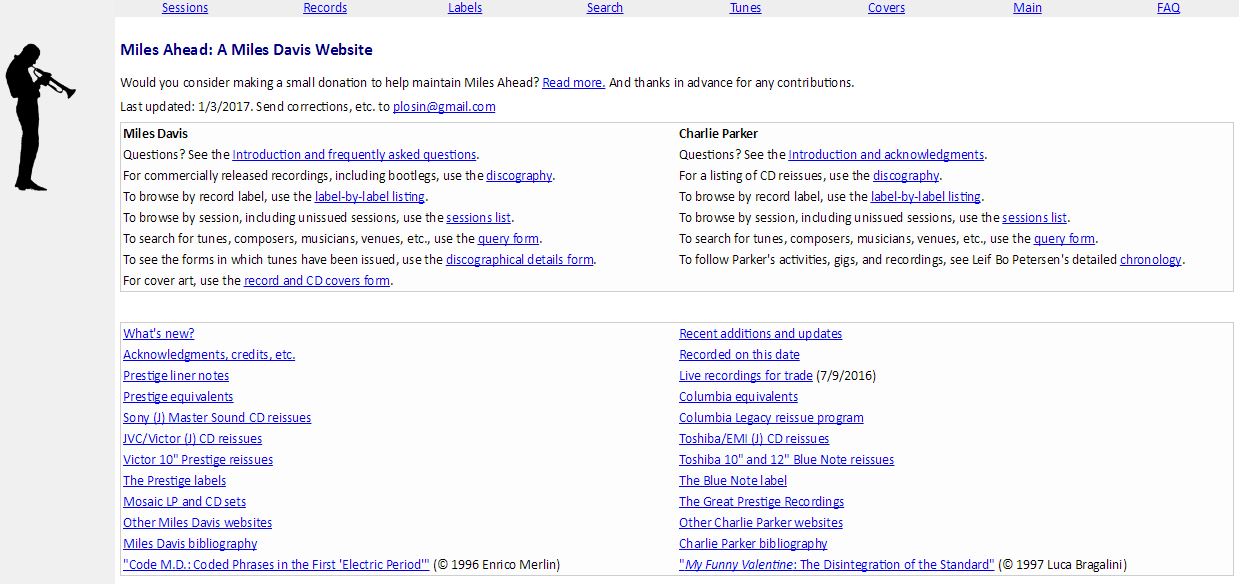Open Leif Bo Petersen's chronology link

1151,260
